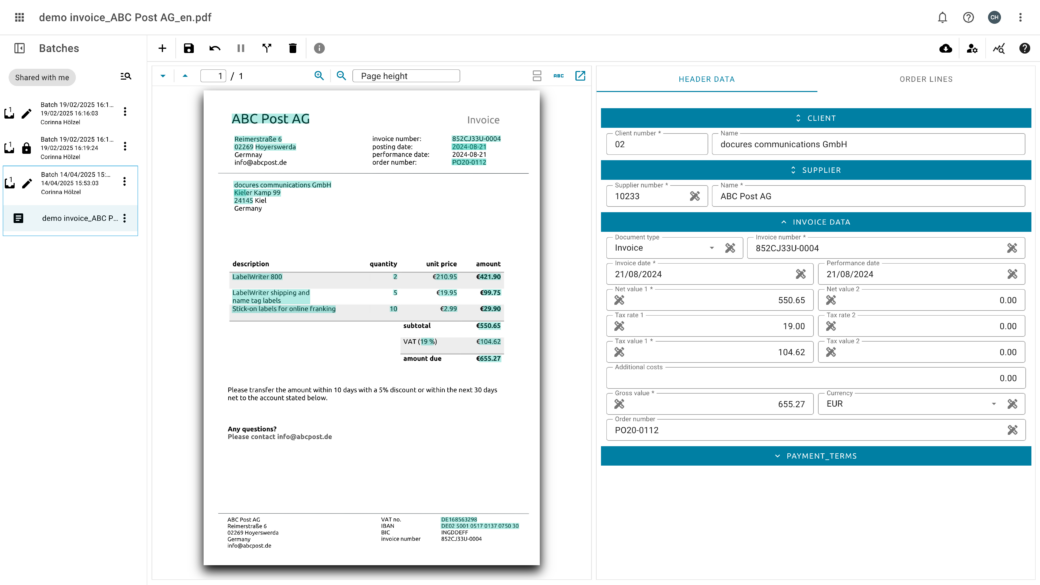Open batch search filter icon
This screenshot has height=585, width=1040.
[x=125, y=77]
